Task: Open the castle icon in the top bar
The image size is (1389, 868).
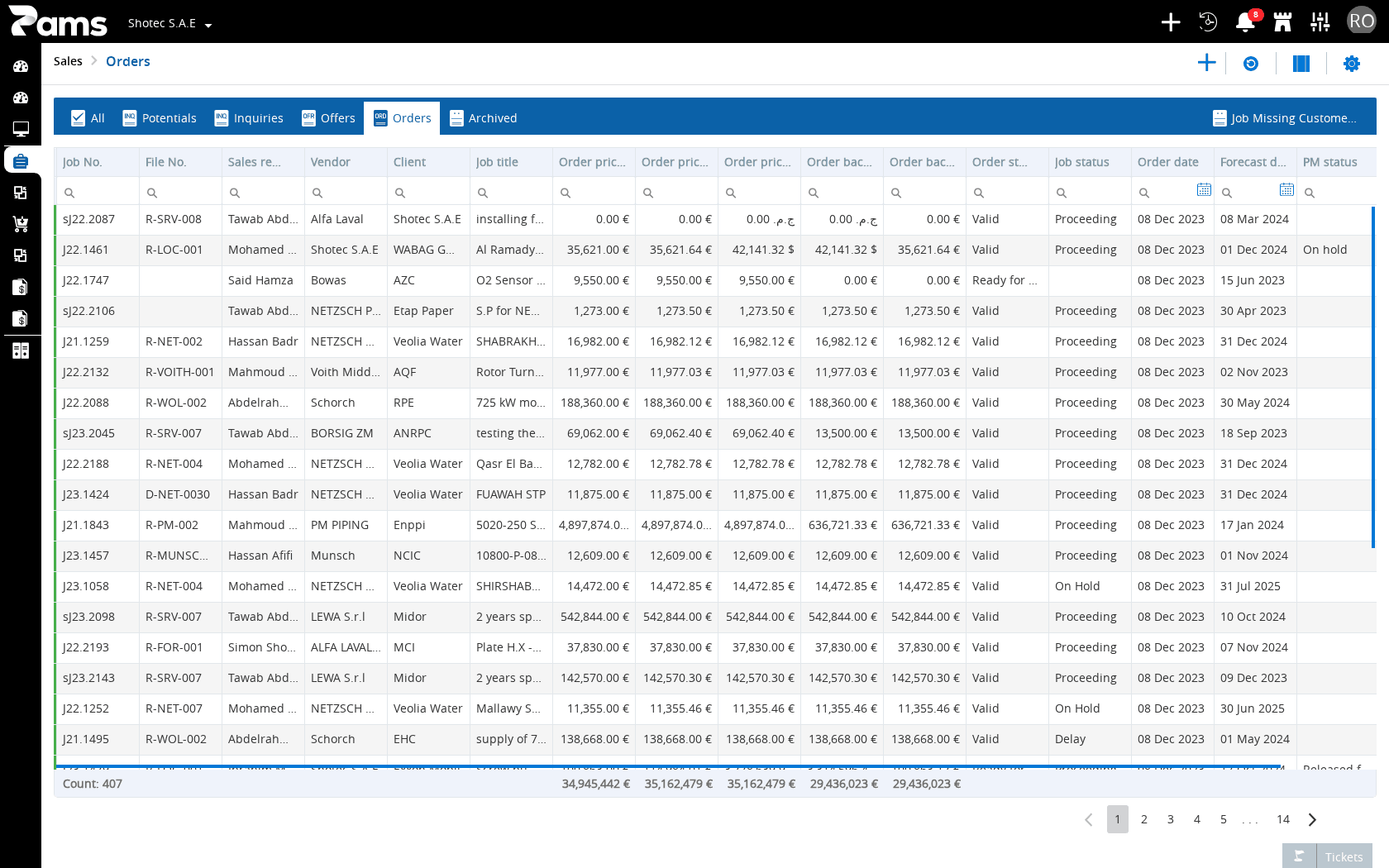Action: pos(1282,21)
